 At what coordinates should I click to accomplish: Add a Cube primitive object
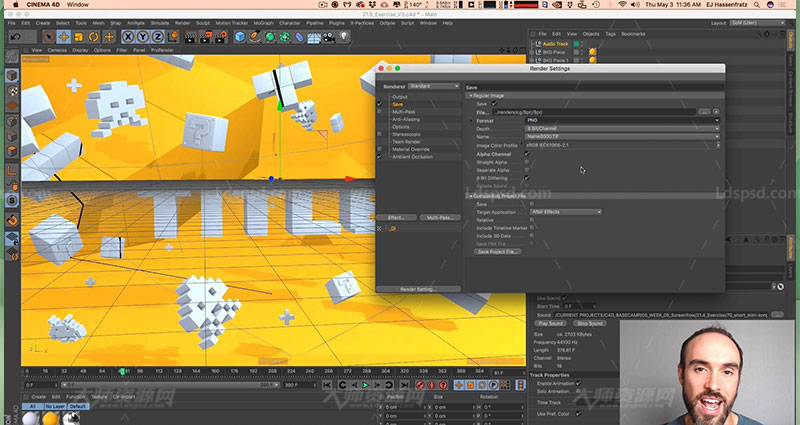coord(240,37)
